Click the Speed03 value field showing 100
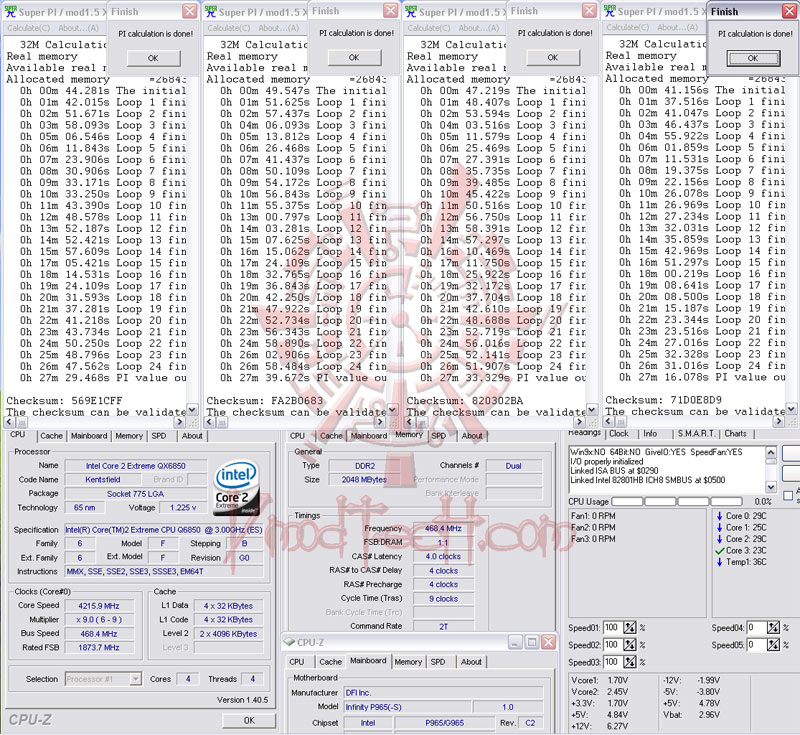800x735 pixels. tap(613, 662)
